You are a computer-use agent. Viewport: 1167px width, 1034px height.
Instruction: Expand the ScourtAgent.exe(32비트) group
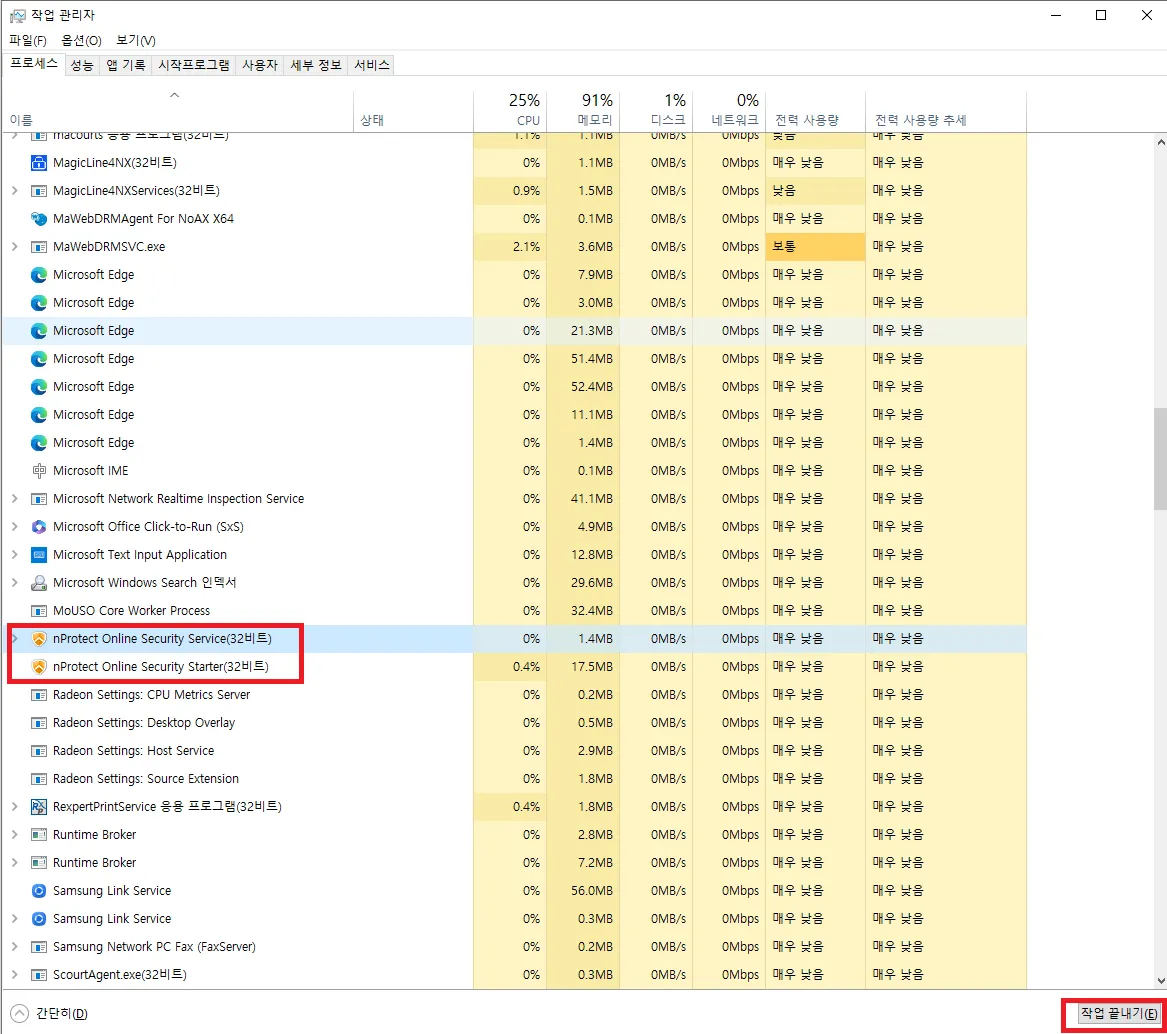tap(14, 974)
